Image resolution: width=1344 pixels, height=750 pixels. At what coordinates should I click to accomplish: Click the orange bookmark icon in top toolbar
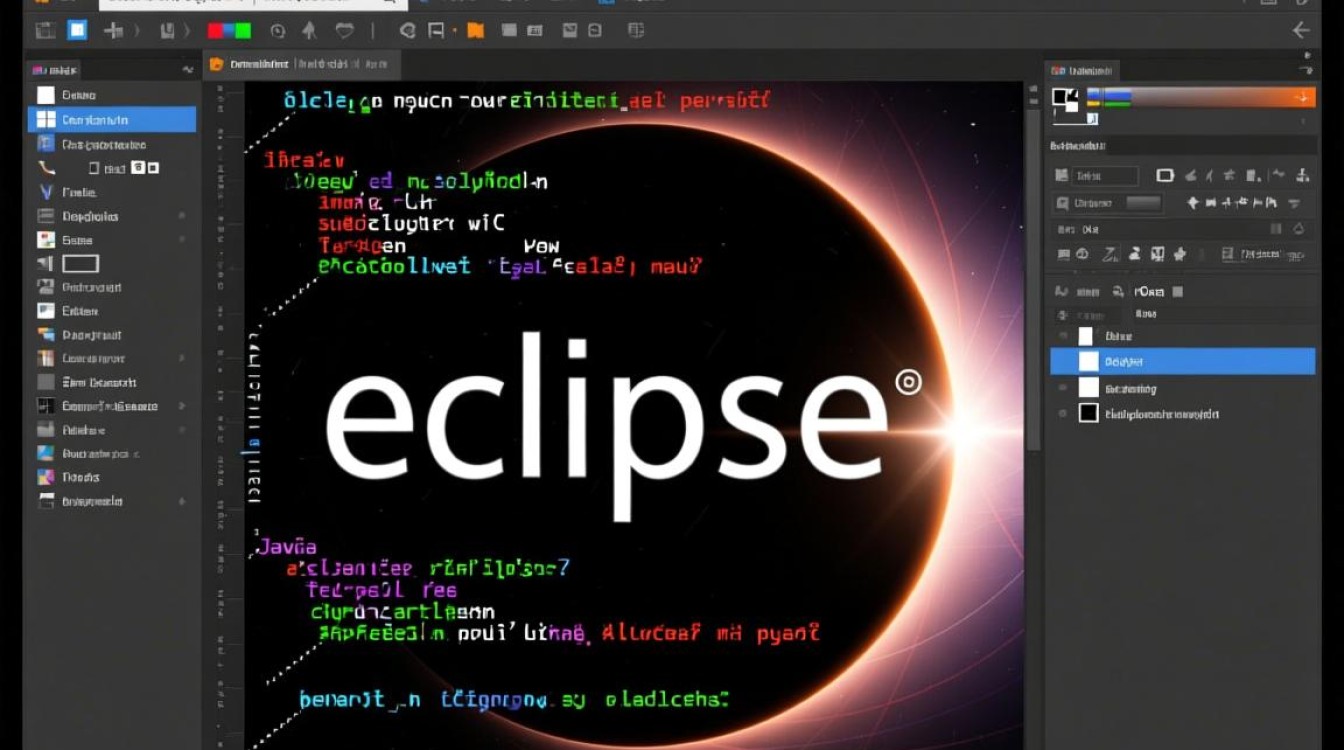pyautogui.click(x=475, y=30)
